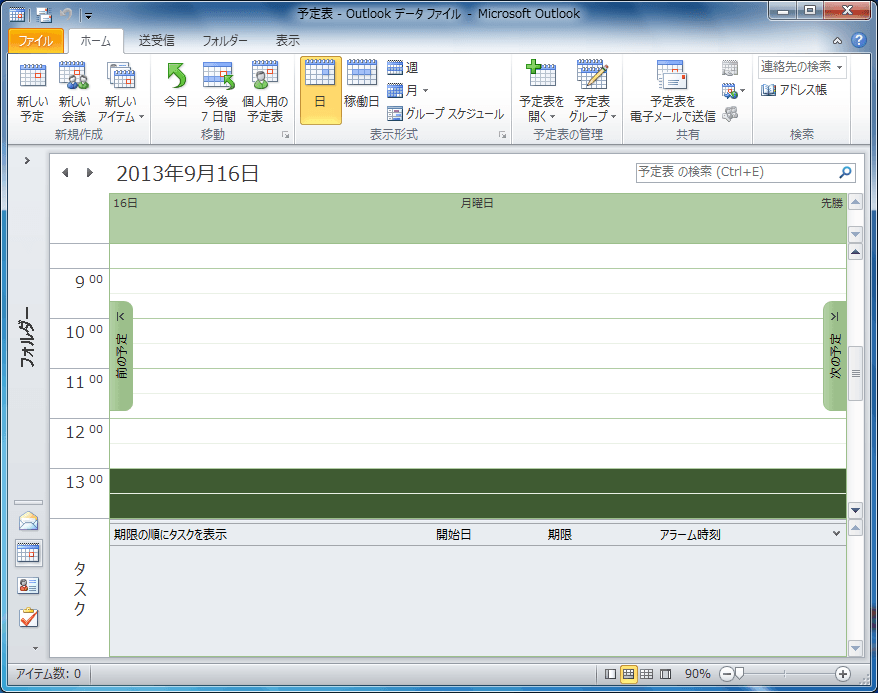878x693 pixels.
Task: Select the ホーム ribbon tab
Action: coord(95,40)
